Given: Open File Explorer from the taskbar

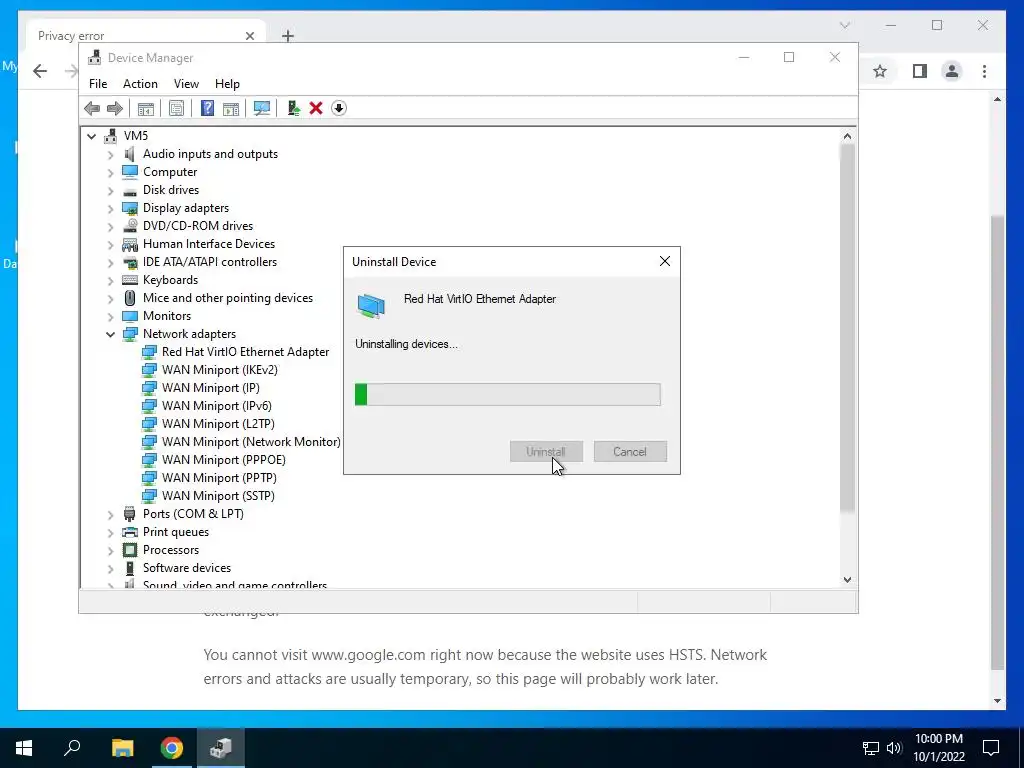Looking at the screenshot, I should 122,748.
